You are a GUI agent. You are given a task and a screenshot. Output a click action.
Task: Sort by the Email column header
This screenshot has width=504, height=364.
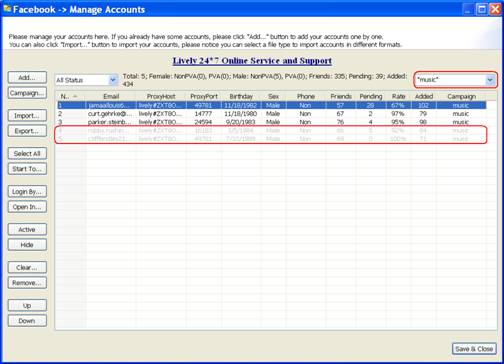click(111, 96)
